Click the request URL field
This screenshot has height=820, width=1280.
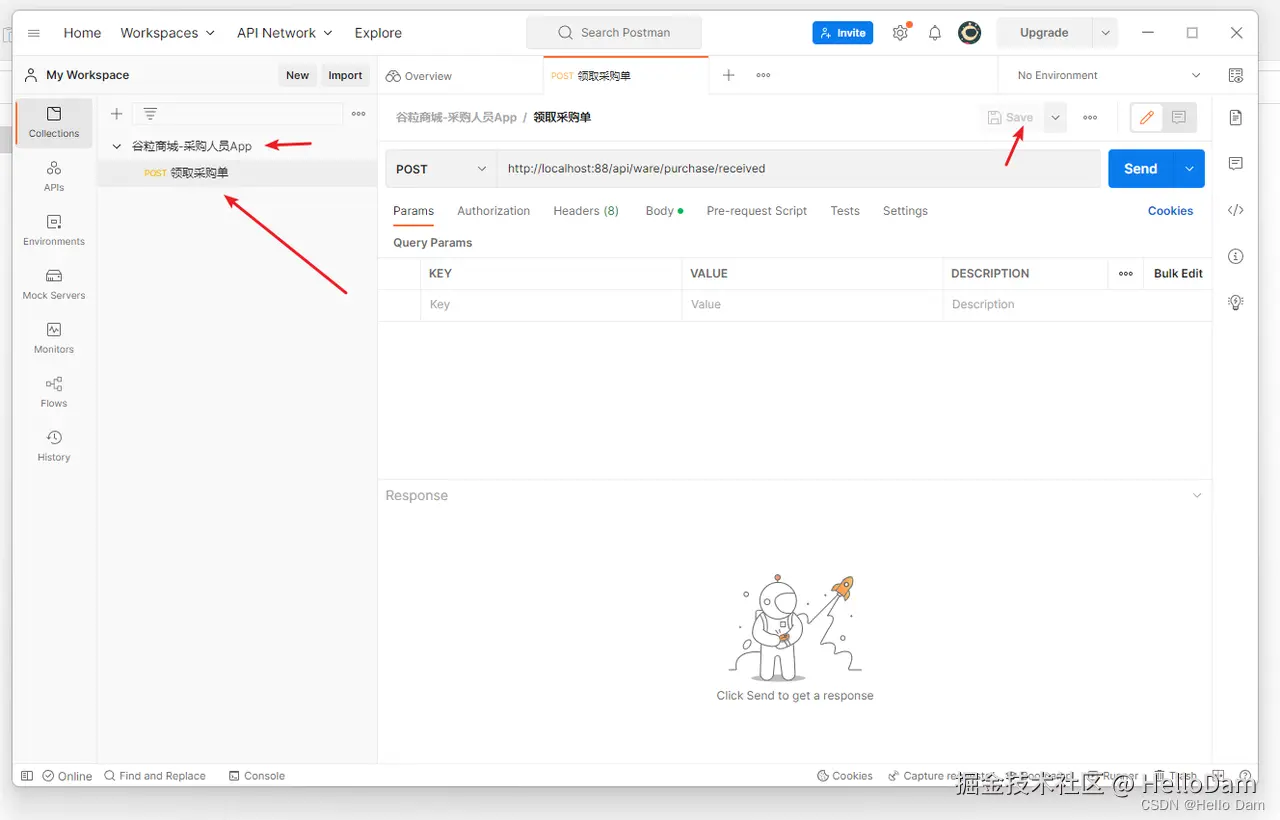coord(798,169)
